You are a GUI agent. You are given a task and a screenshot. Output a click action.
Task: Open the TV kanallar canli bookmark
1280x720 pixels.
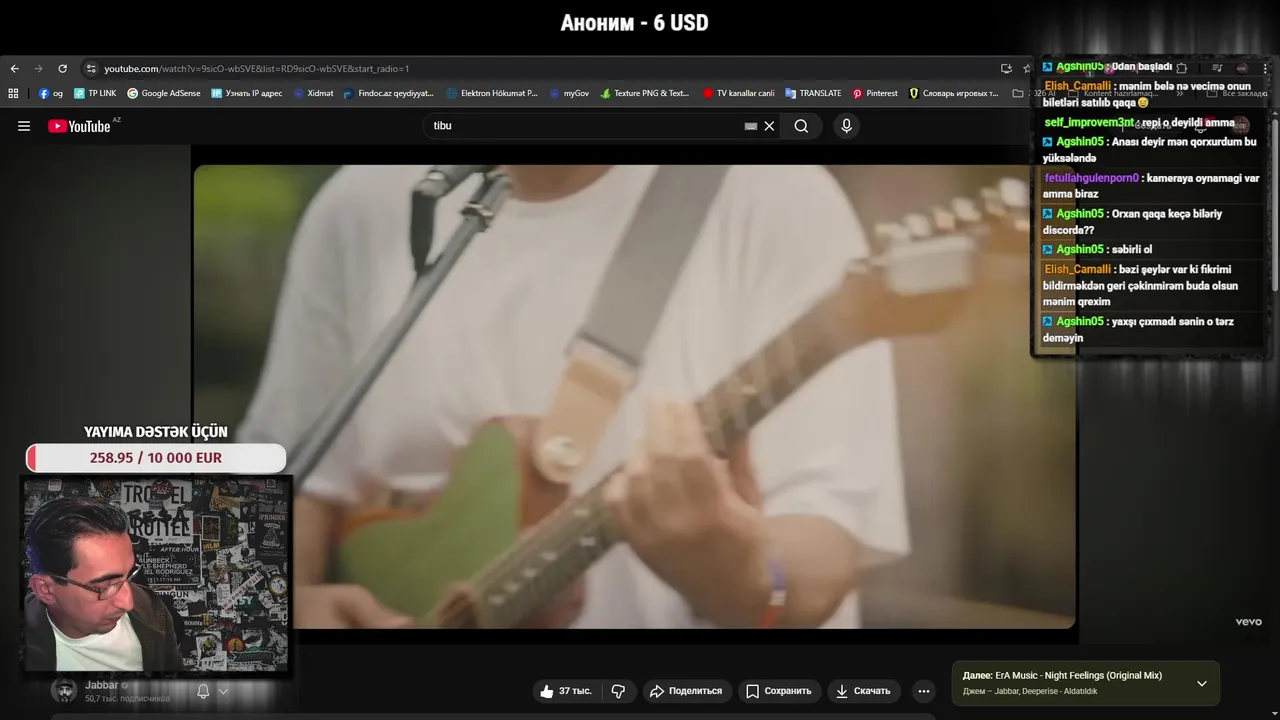point(738,93)
